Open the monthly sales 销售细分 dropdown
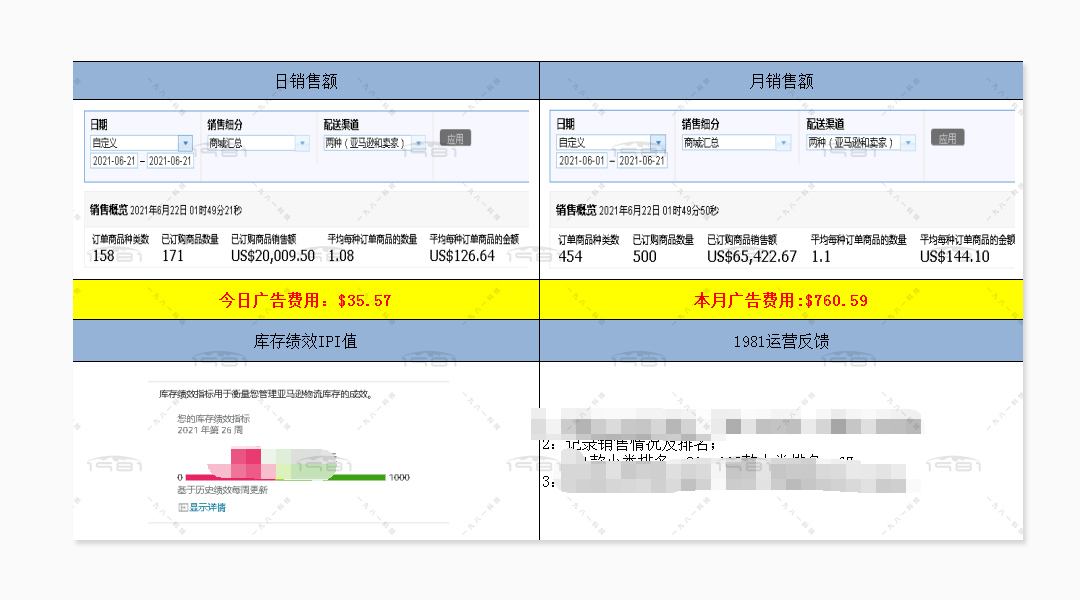 point(736,142)
